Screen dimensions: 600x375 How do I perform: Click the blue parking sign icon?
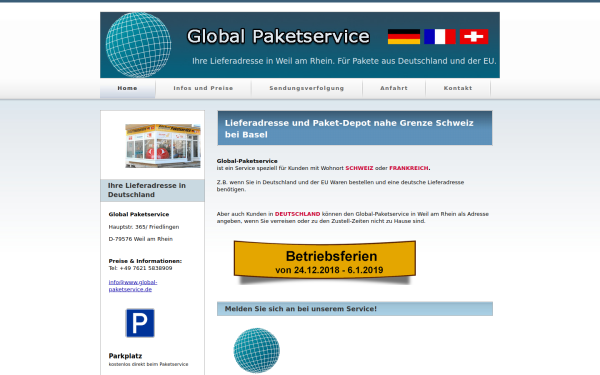[140, 323]
